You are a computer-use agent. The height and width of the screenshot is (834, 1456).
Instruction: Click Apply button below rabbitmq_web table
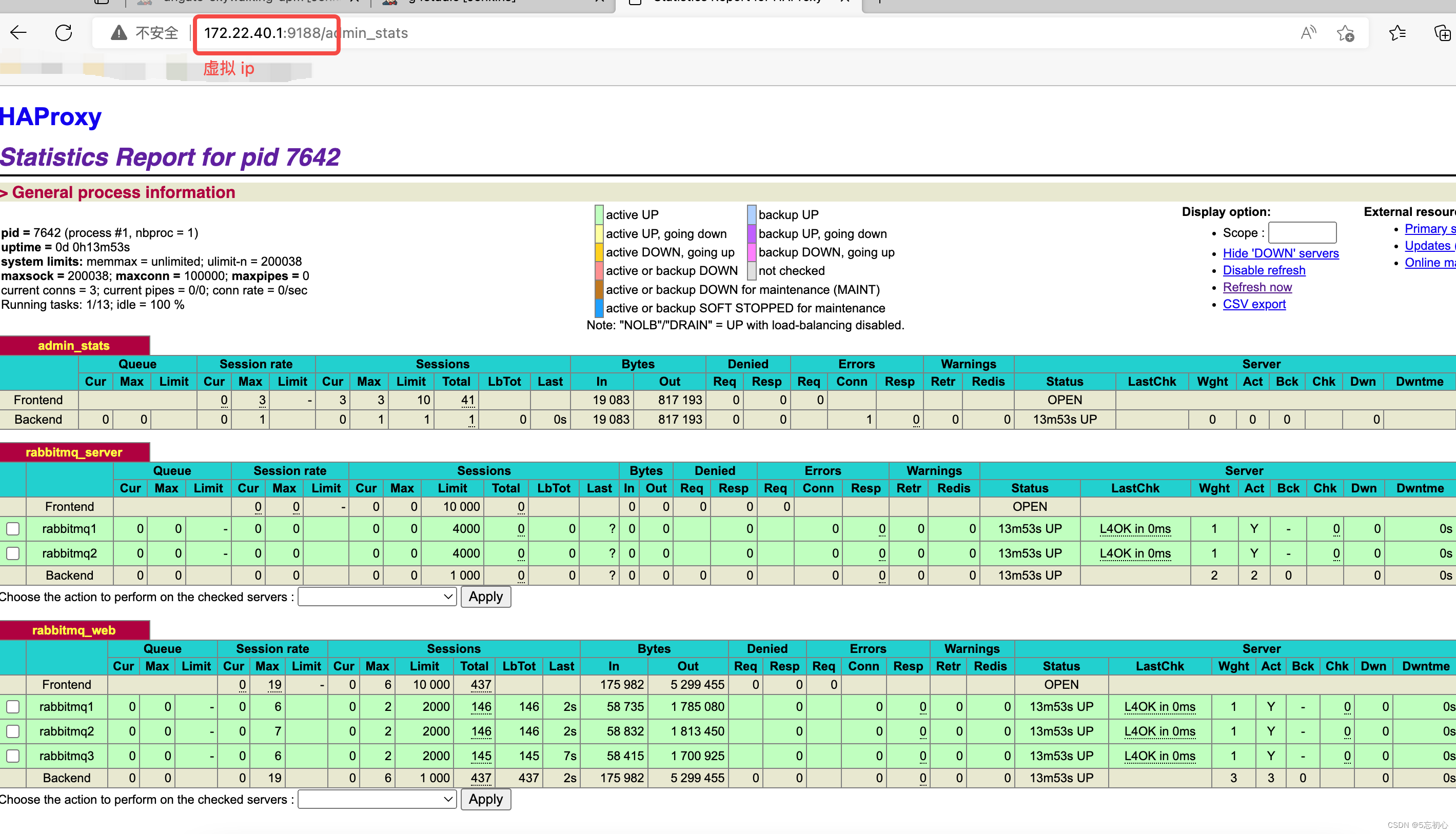point(485,799)
